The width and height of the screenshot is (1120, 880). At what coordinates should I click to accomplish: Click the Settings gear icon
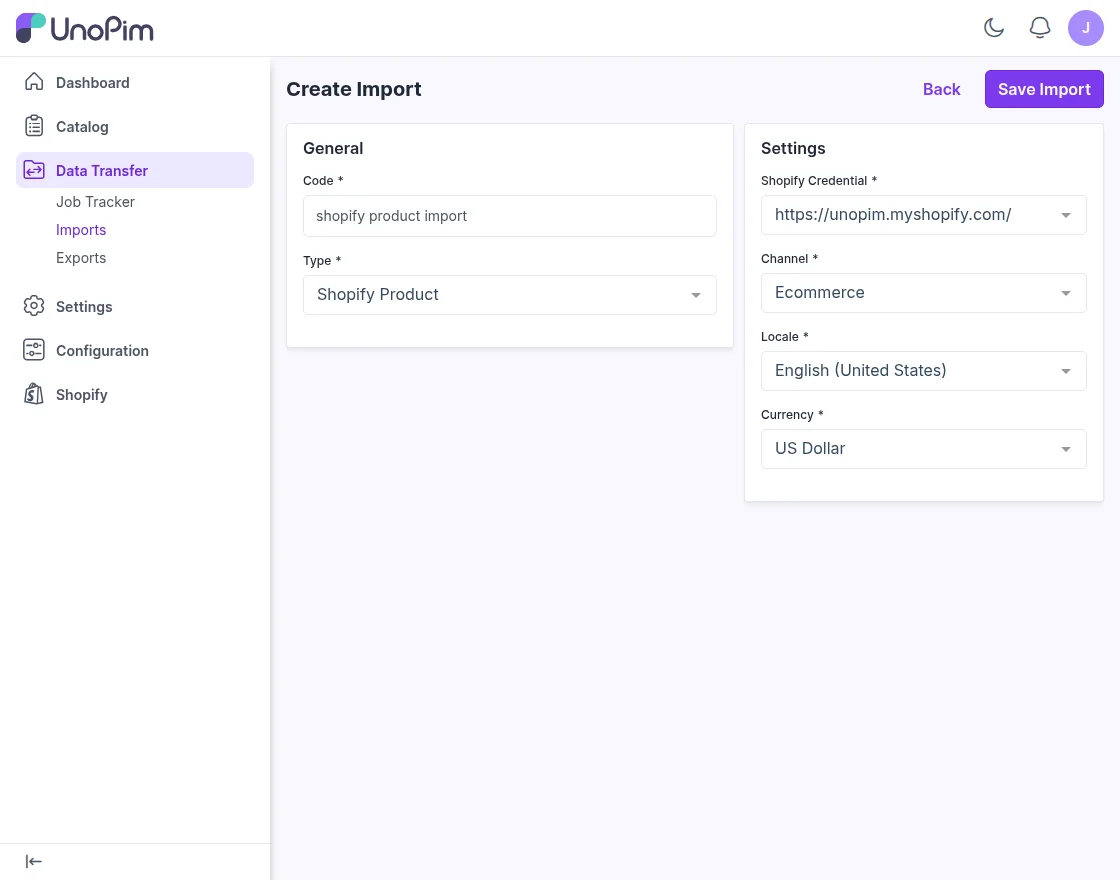point(34,306)
